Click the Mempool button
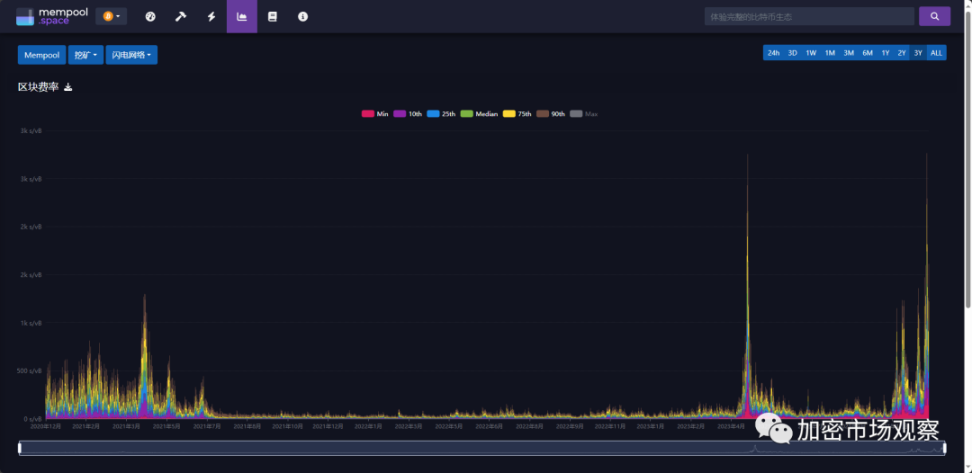This screenshot has width=972, height=473. pos(41,55)
